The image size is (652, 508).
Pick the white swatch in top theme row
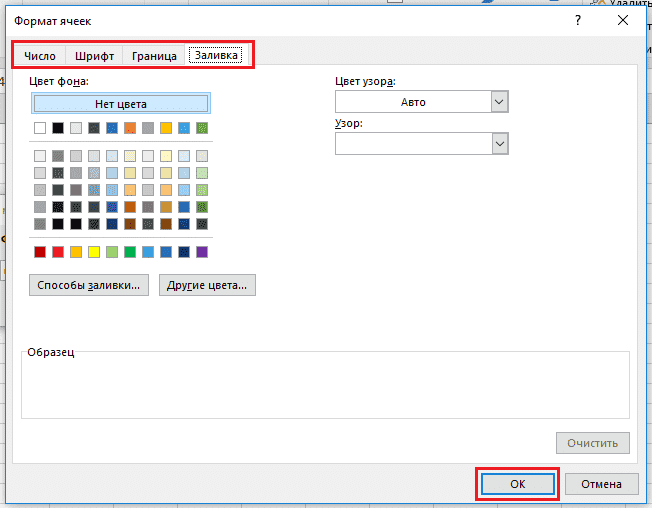click(x=40, y=127)
